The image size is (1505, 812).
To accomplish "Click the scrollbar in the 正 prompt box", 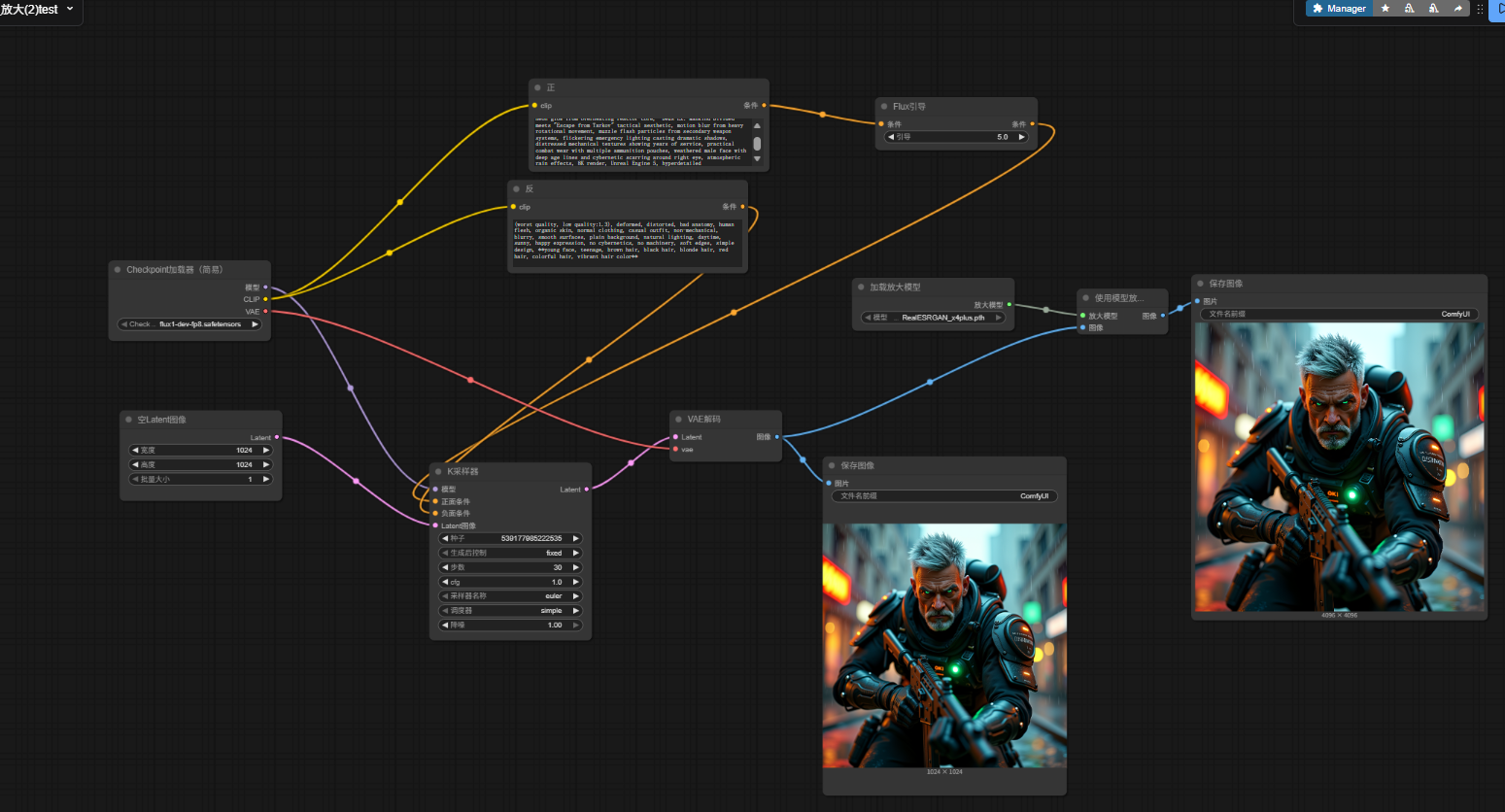I will 757,143.
